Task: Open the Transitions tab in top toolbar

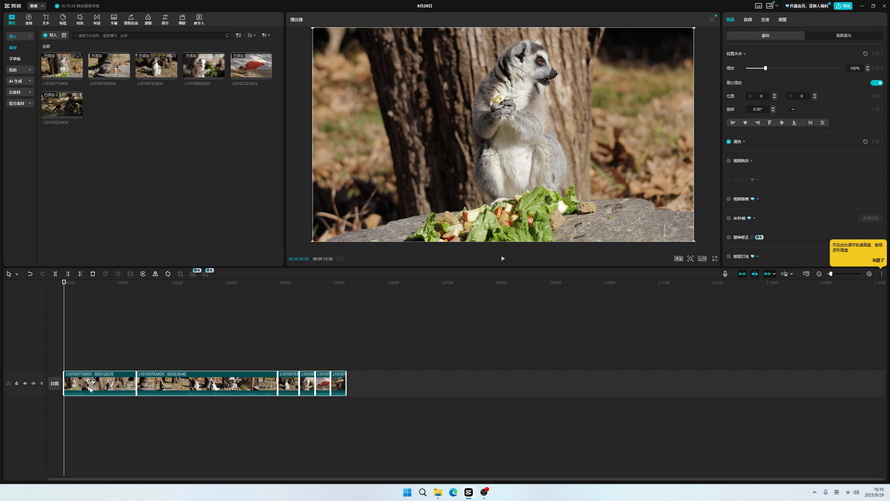Action: tap(97, 19)
